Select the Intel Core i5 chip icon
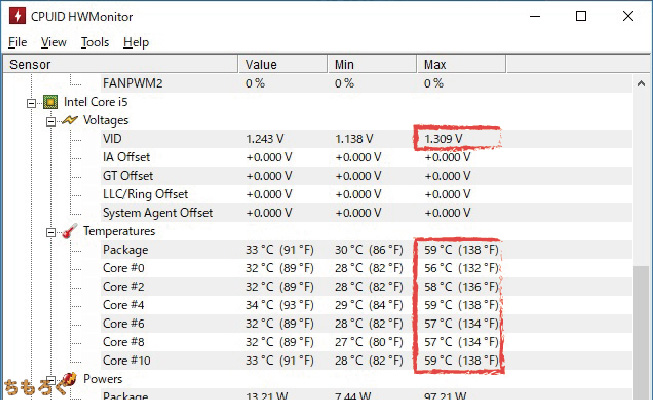This screenshot has height=400, width=653. [50, 102]
